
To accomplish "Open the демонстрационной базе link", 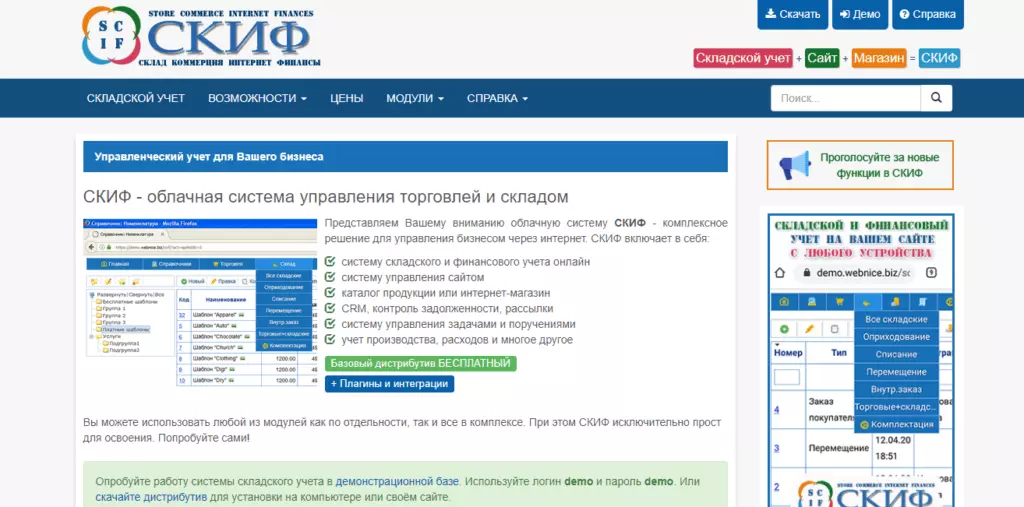I will 397,482.
